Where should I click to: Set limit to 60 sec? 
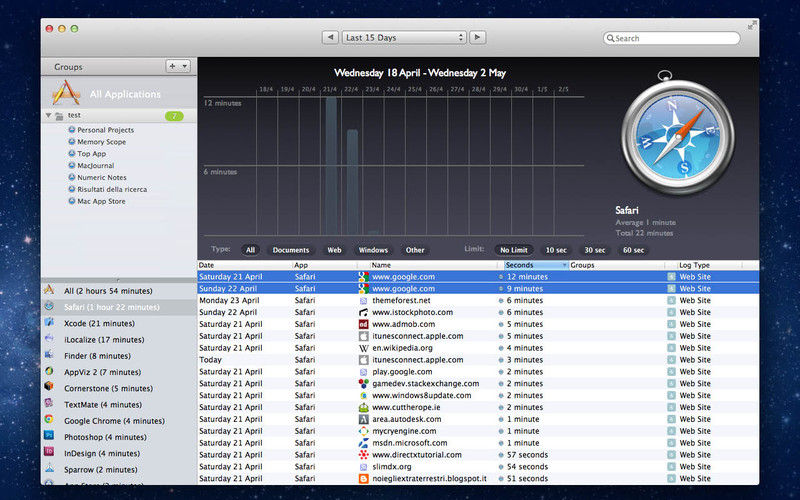(633, 250)
